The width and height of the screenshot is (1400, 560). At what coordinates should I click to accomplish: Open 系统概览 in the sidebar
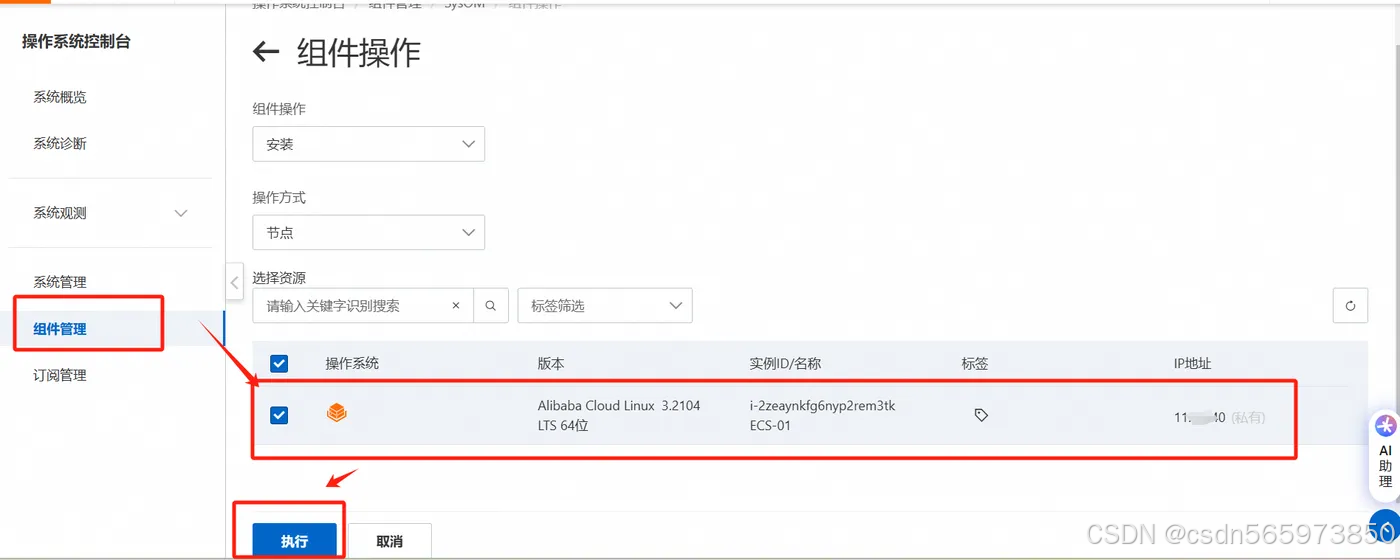coord(60,97)
